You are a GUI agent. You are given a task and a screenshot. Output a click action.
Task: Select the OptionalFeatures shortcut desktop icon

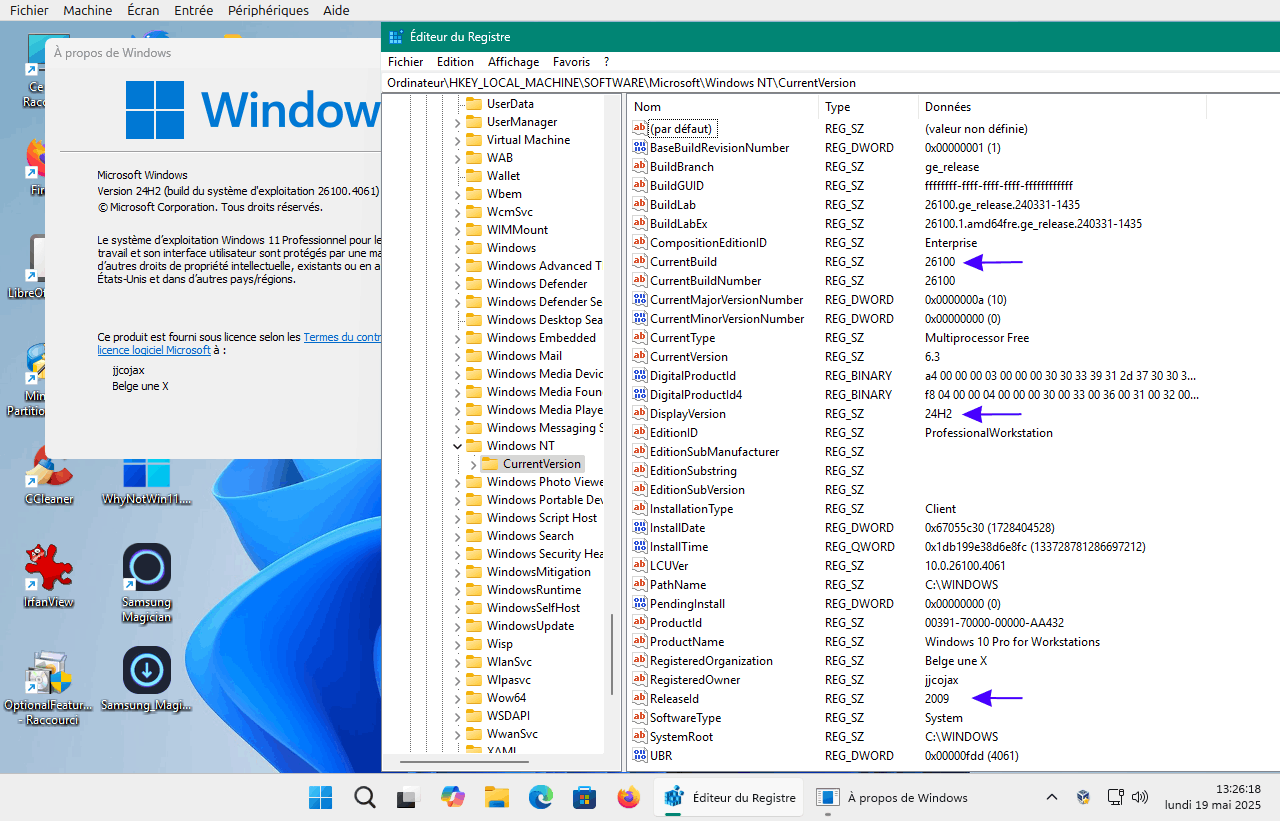(x=46, y=687)
